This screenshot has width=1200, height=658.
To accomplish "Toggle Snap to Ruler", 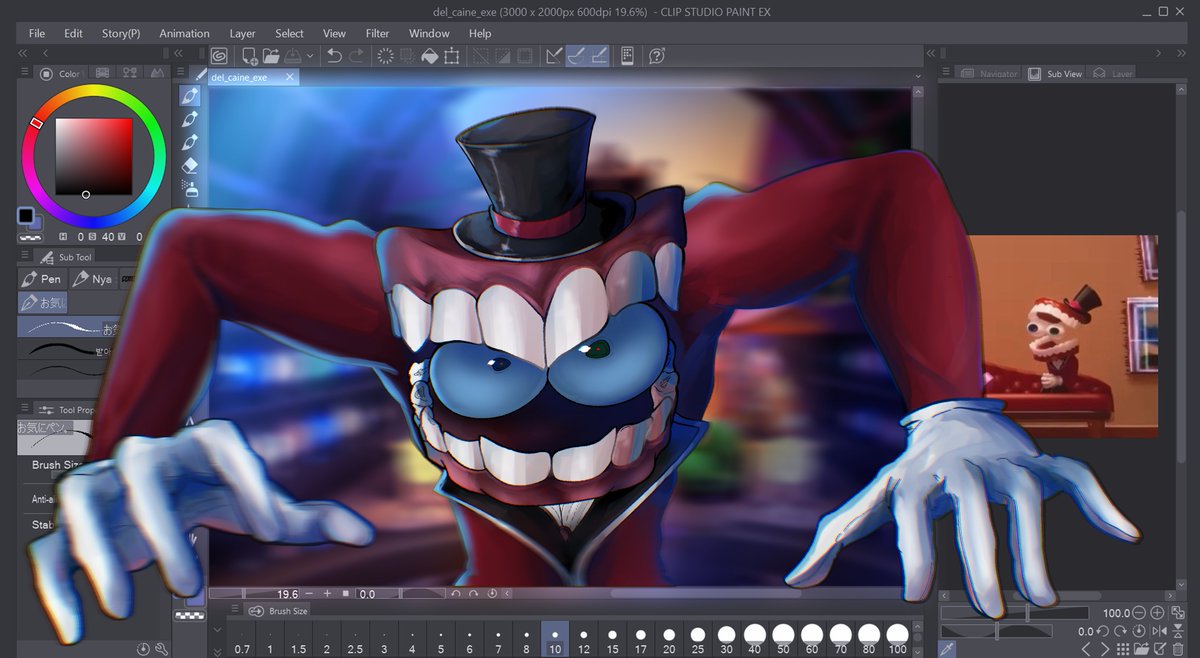I will pos(555,56).
